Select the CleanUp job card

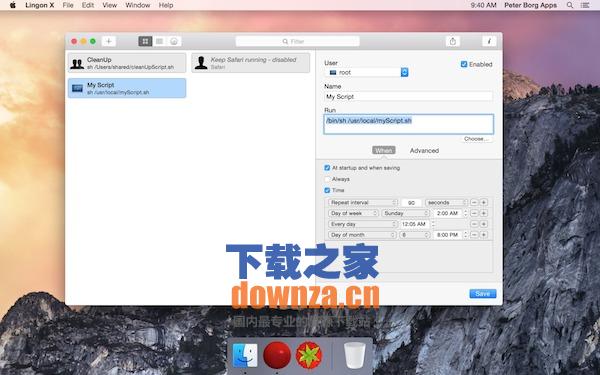[127, 63]
